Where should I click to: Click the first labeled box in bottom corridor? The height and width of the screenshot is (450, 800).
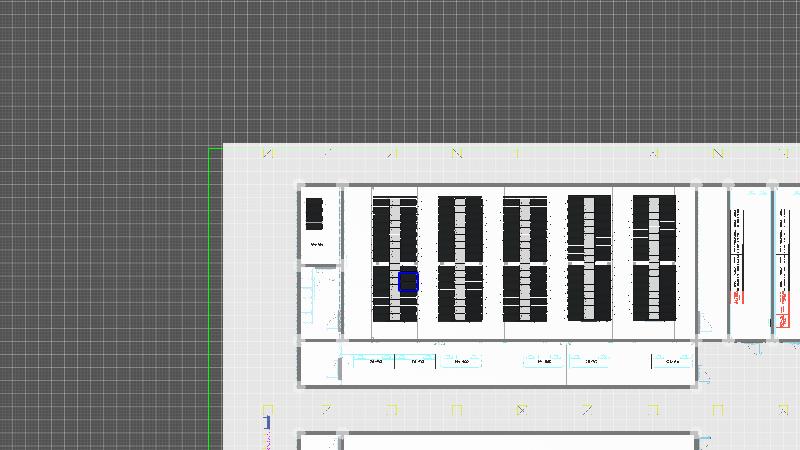pos(376,361)
